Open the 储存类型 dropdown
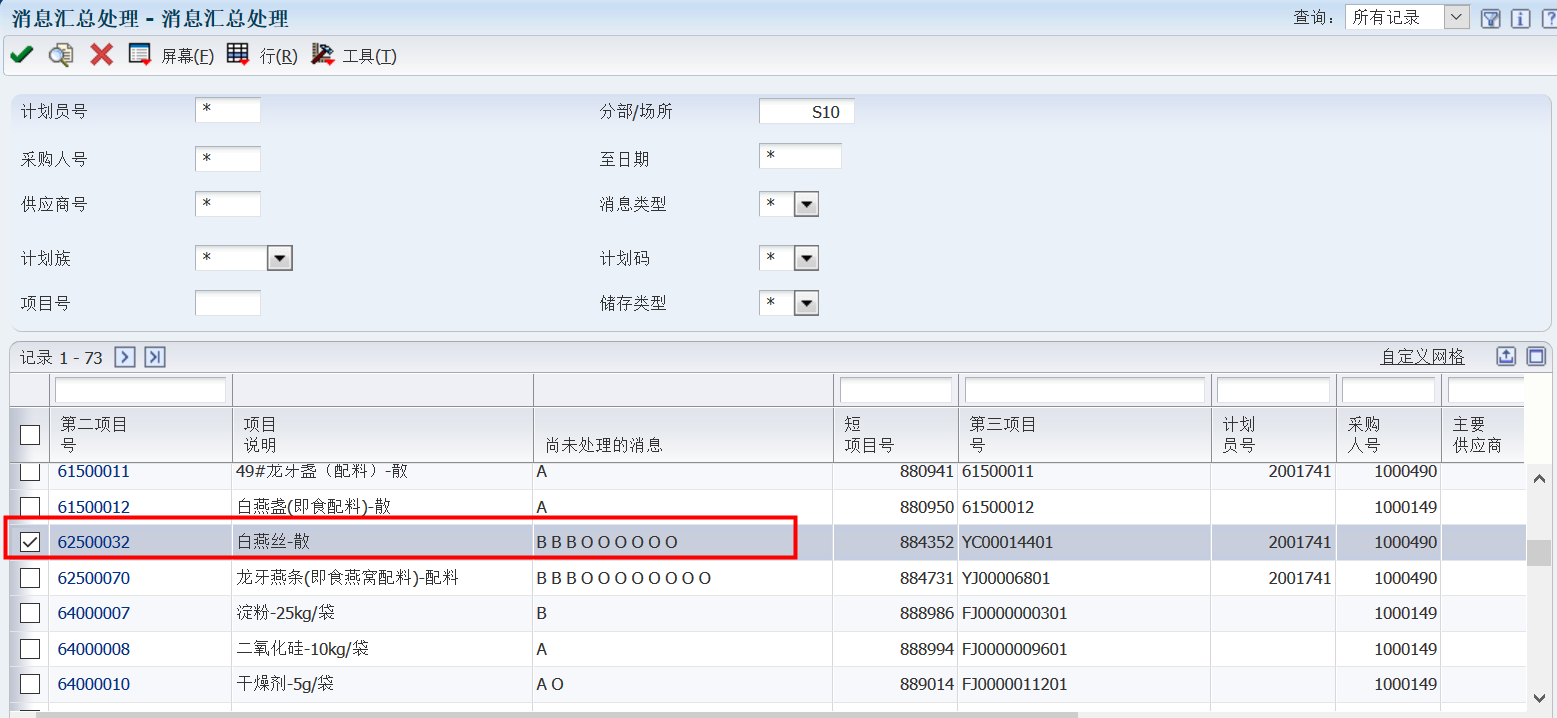This screenshot has width=1557, height=718. click(x=806, y=303)
